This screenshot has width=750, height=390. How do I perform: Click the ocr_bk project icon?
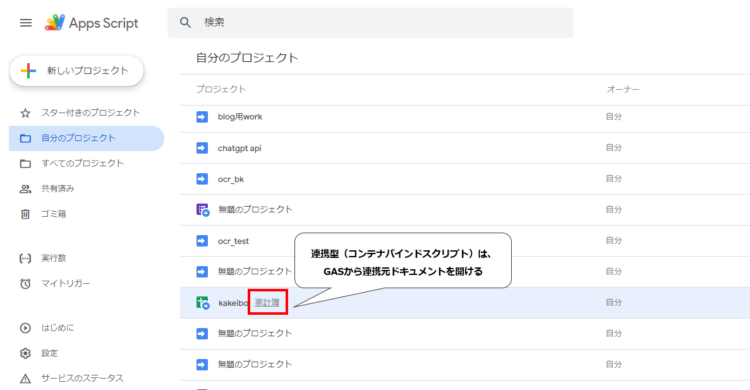(202, 179)
